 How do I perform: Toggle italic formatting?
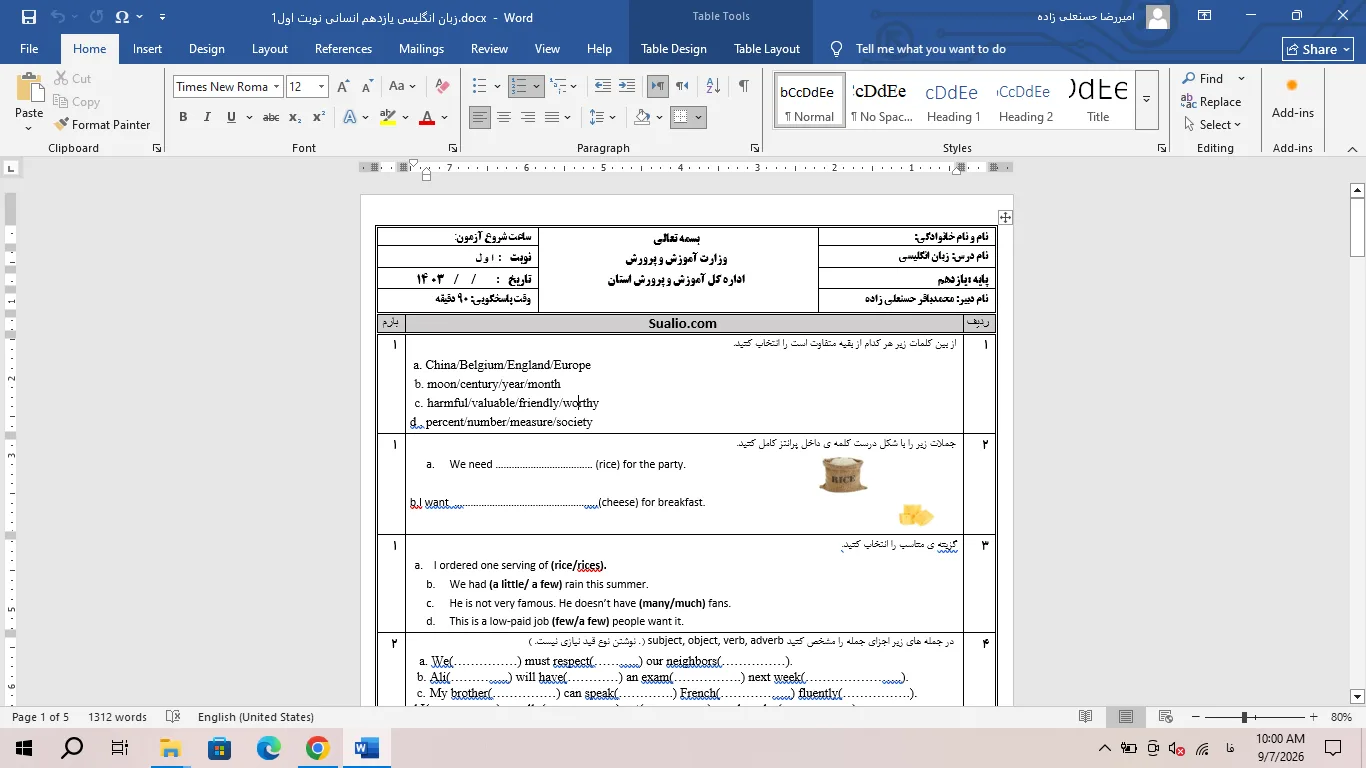[x=207, y=117]
